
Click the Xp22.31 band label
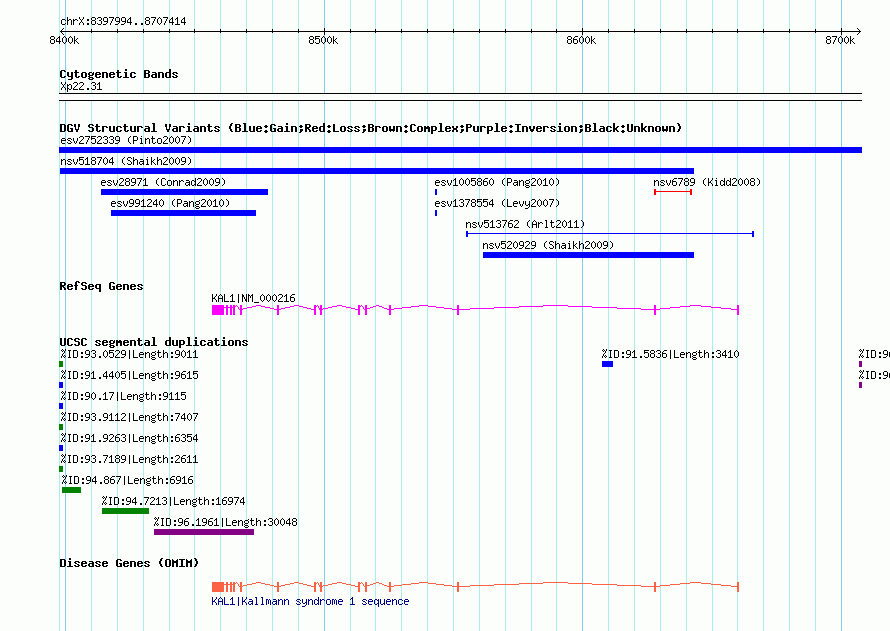(x=81, y=86)
